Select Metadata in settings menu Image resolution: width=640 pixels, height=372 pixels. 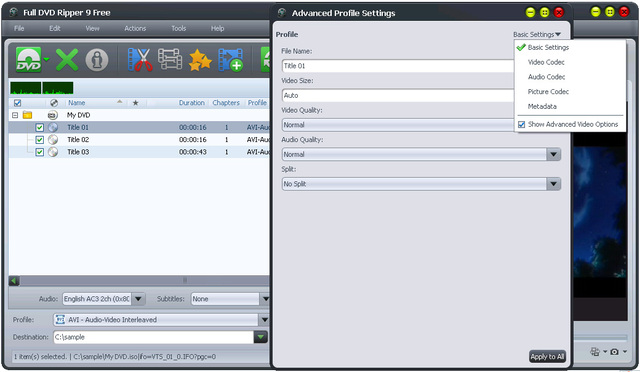pyautogui.click(x=542, y=106)
